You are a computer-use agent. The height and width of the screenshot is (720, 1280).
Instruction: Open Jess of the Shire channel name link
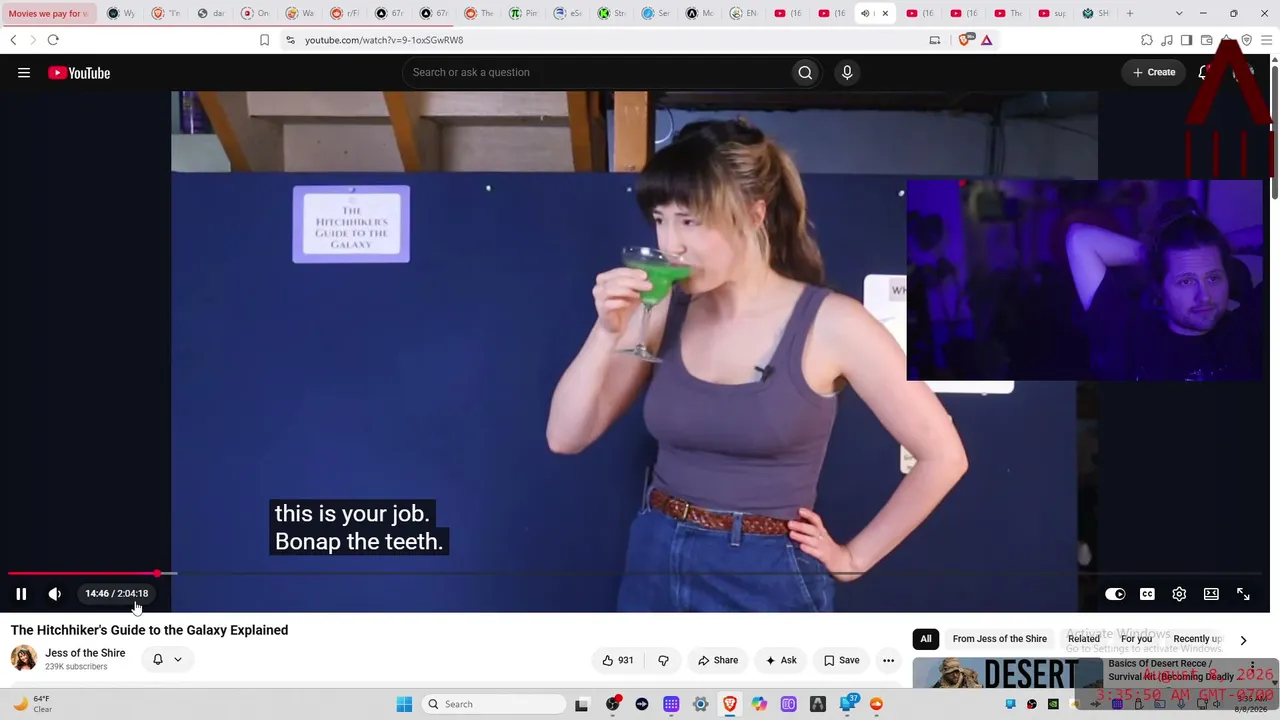pos(85,653)
